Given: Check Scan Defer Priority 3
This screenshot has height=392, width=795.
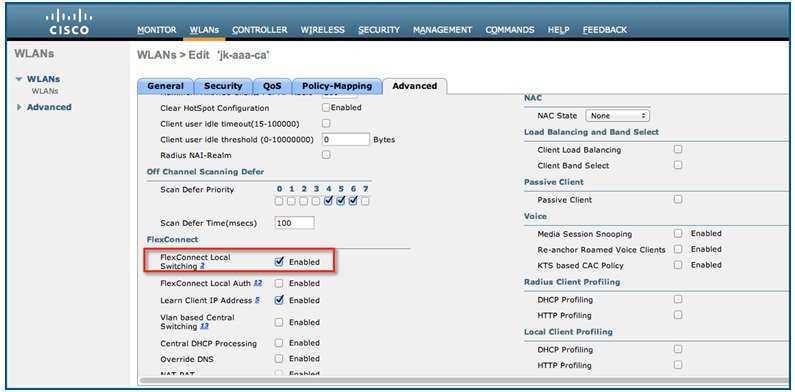Looking at the screenshot, I should coord(316,201).
